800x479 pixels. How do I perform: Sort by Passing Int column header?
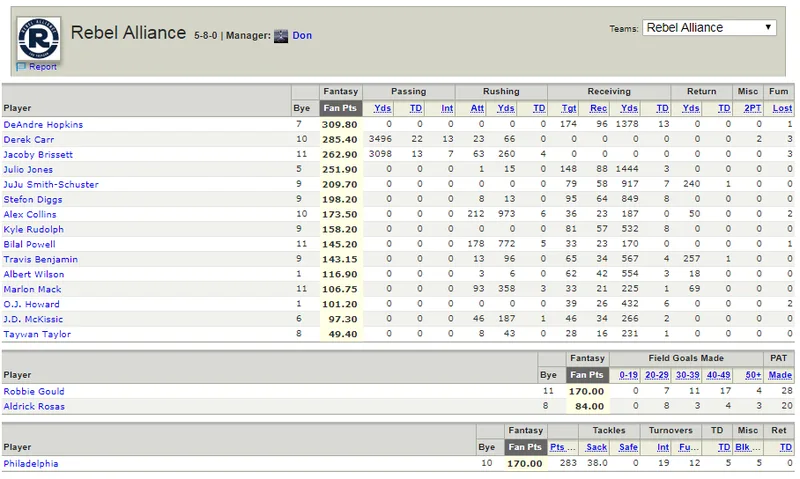(x=447, y=108)
